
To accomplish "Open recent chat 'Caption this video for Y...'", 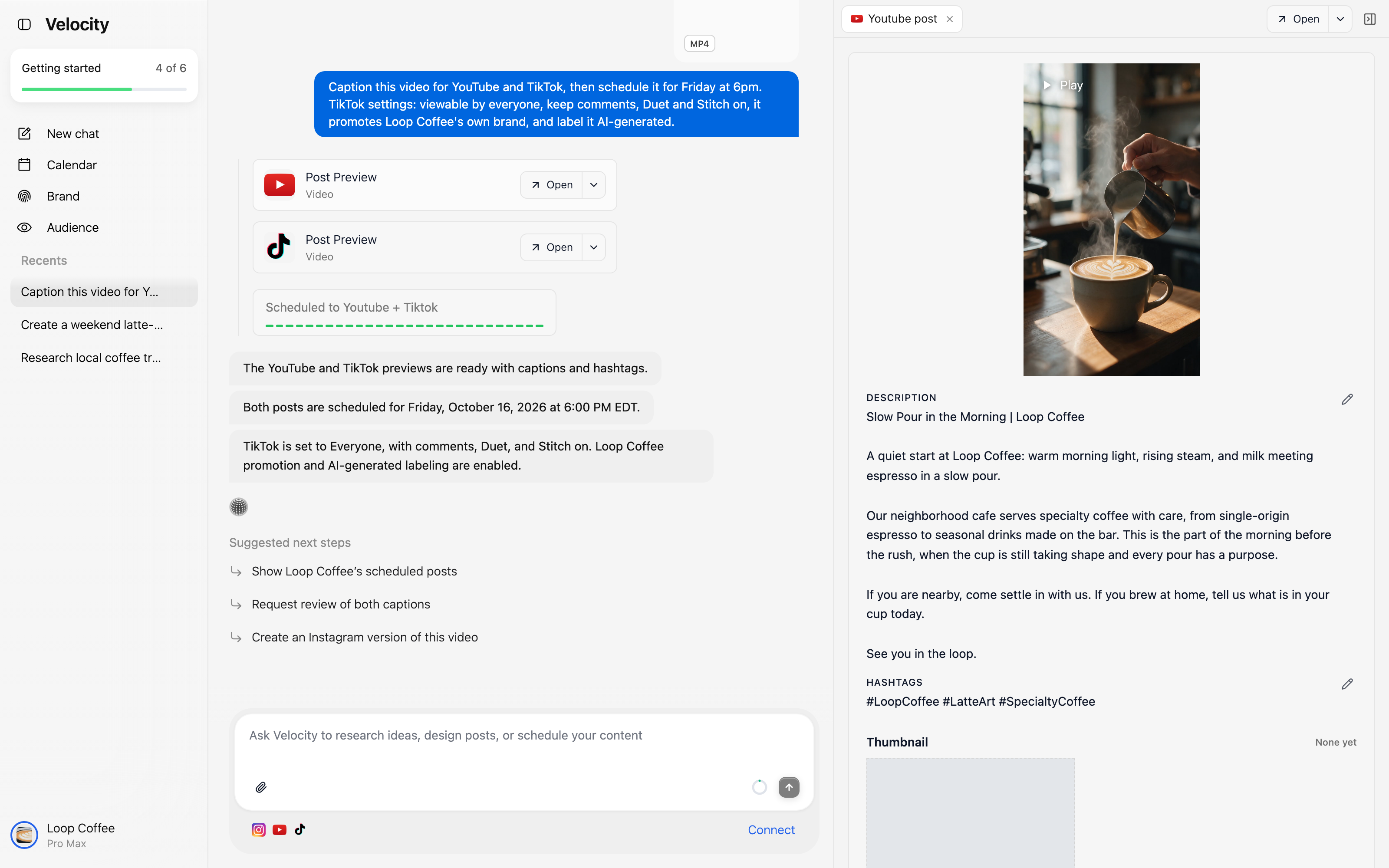I will (104, 292).
